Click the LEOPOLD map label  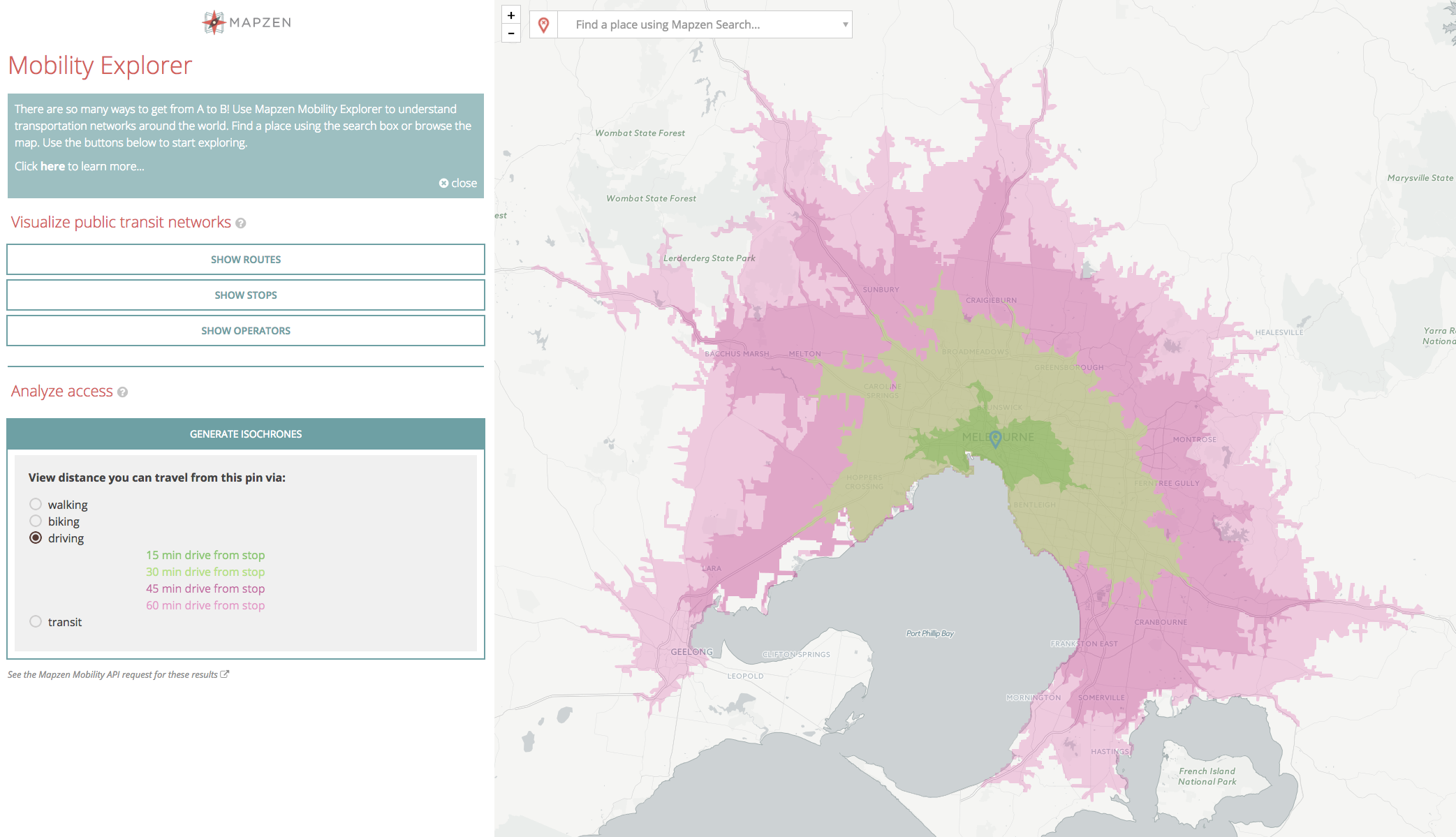tap(745, 676)
